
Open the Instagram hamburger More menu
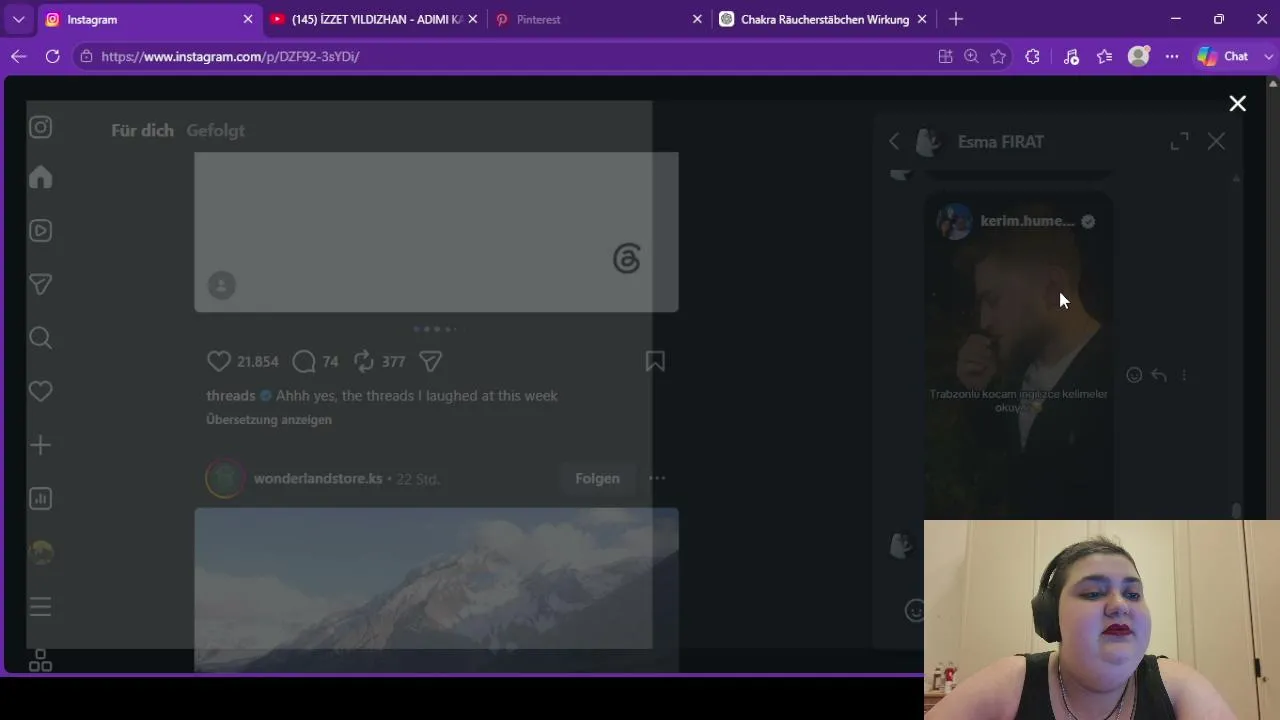[41, 606]
